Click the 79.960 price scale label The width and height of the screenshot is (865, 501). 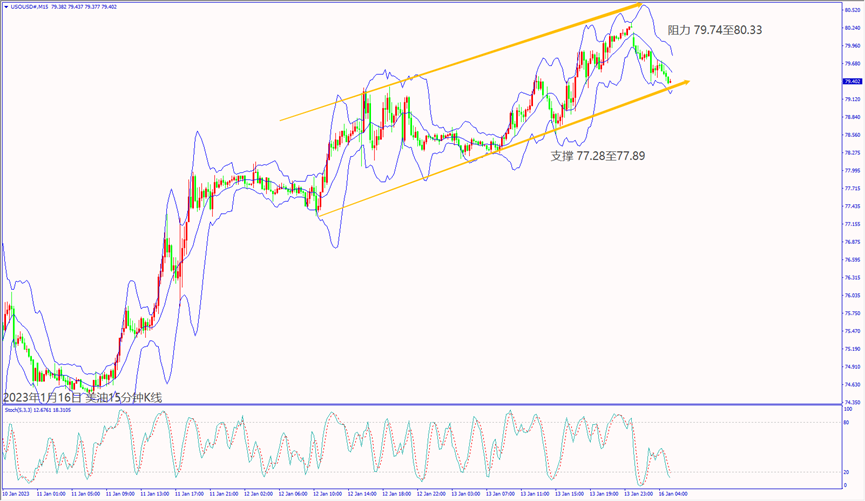(851, 45)
